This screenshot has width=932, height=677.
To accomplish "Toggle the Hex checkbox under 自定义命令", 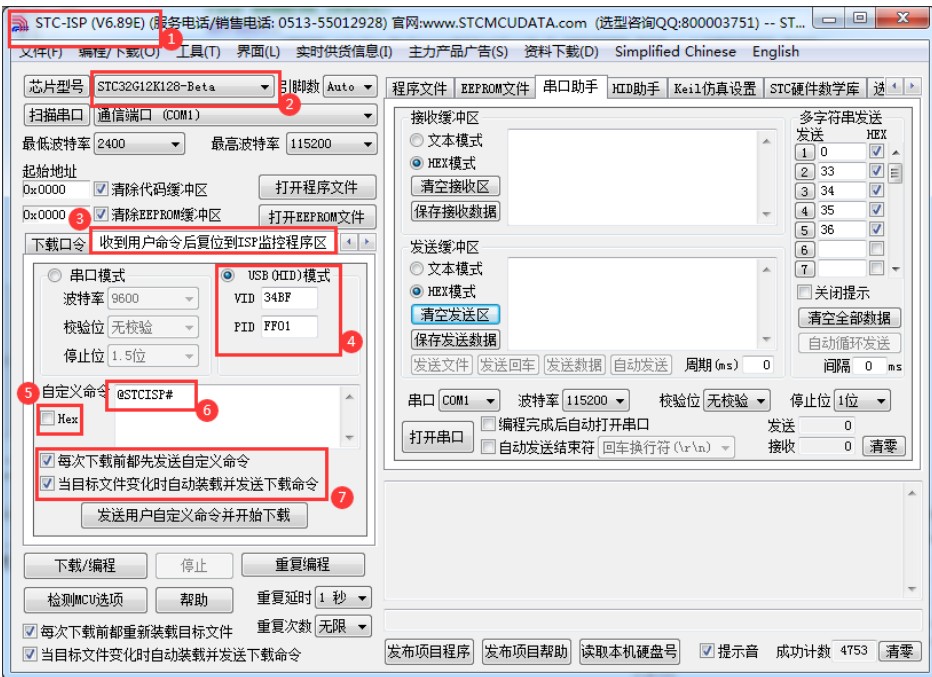I will coord(48,418).
